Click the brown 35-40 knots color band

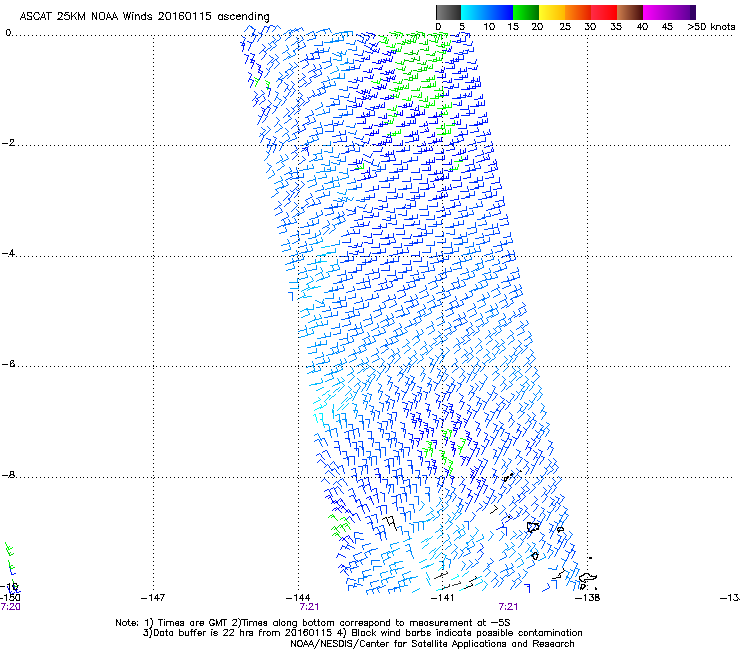[x=630, y=12]
